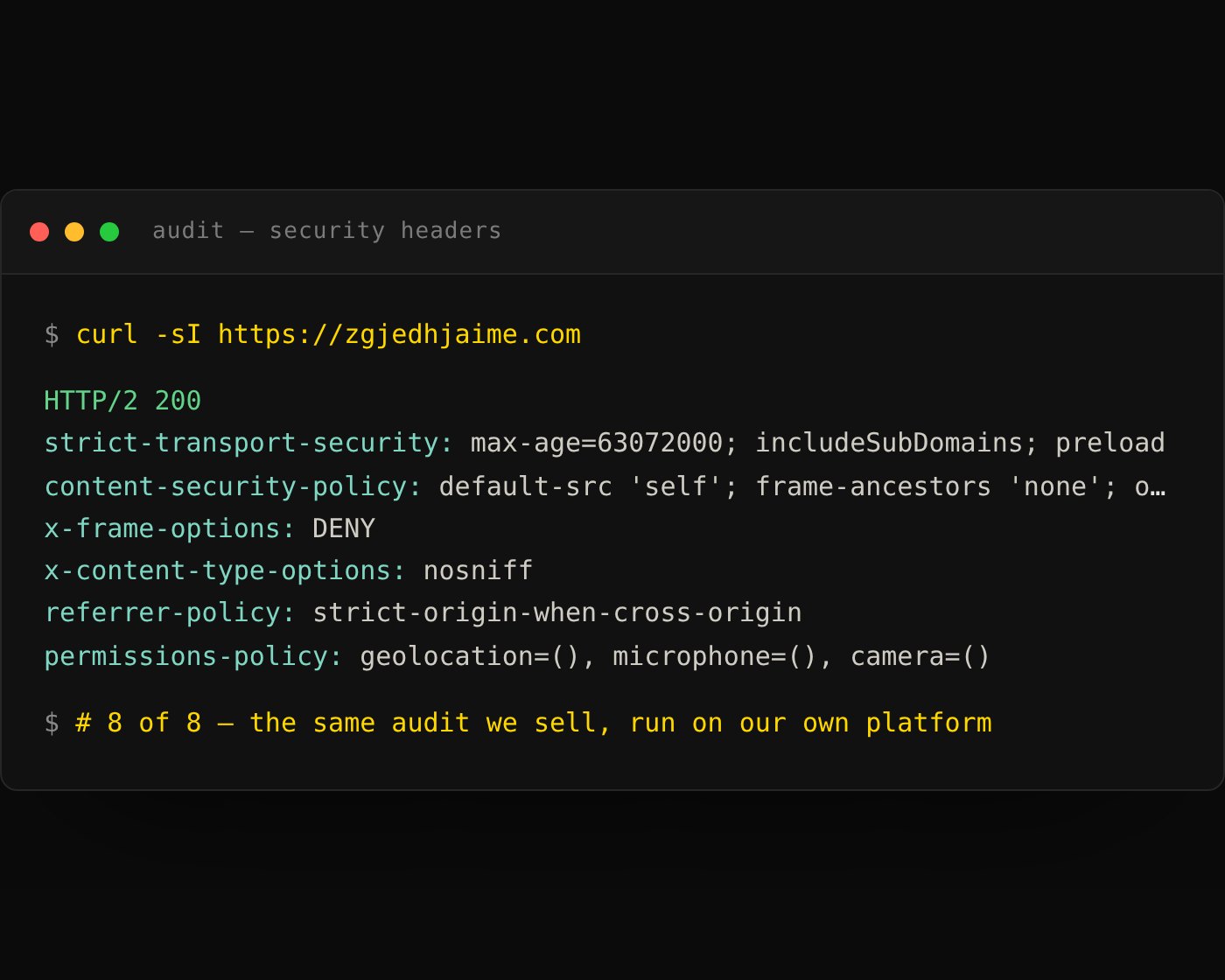
Task: Click the 'HTTP/2 200' status line
Action: (x=122, y=401)
